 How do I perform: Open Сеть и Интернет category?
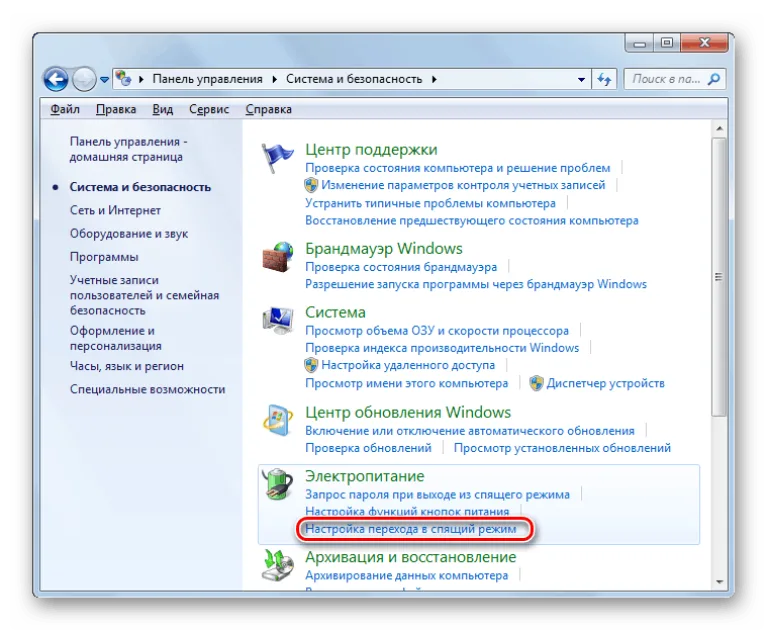(115, 210)
